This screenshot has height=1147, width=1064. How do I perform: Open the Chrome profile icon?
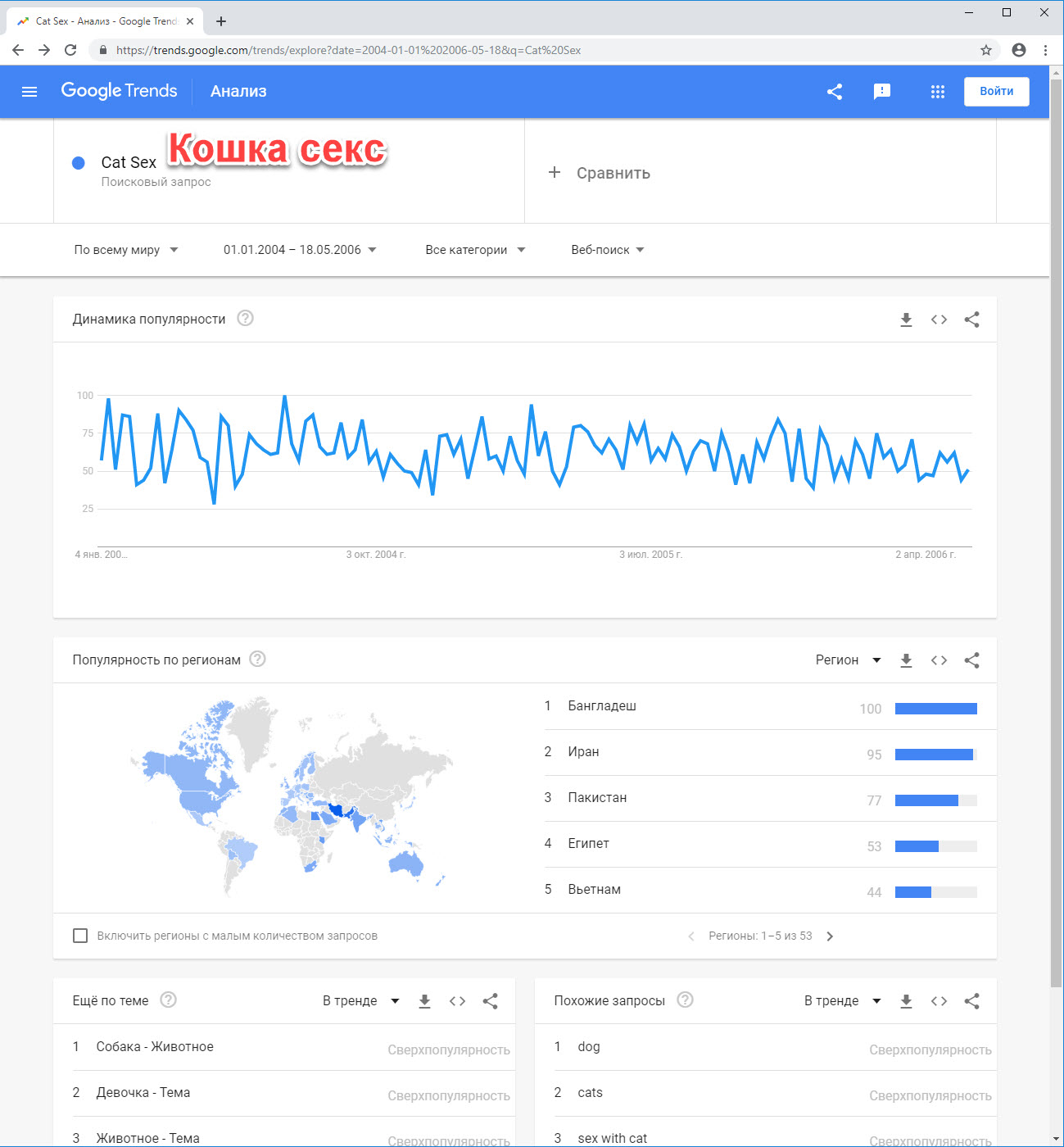click(x=1019, y=50)
